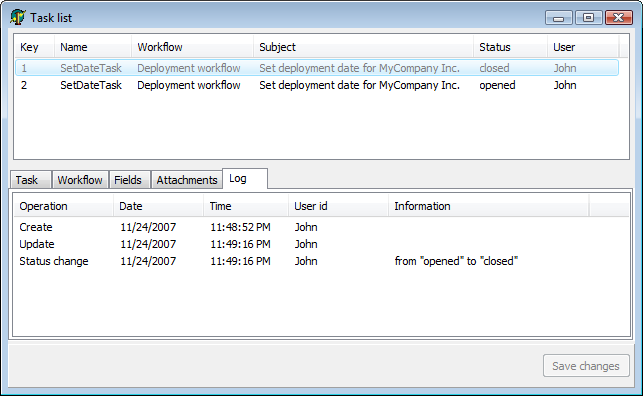Sort tasks by Status column header
Viewport: 643px width, 396px height.
tap(510, 47)
